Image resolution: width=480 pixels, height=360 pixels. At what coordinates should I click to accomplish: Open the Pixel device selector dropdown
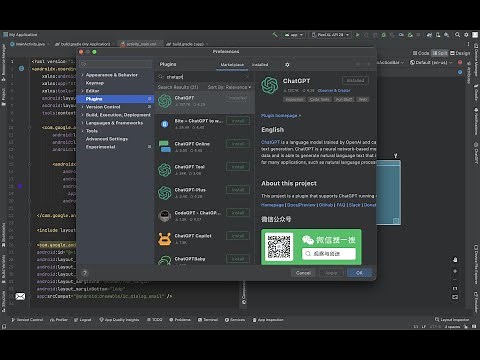click(x=331, y=35)
